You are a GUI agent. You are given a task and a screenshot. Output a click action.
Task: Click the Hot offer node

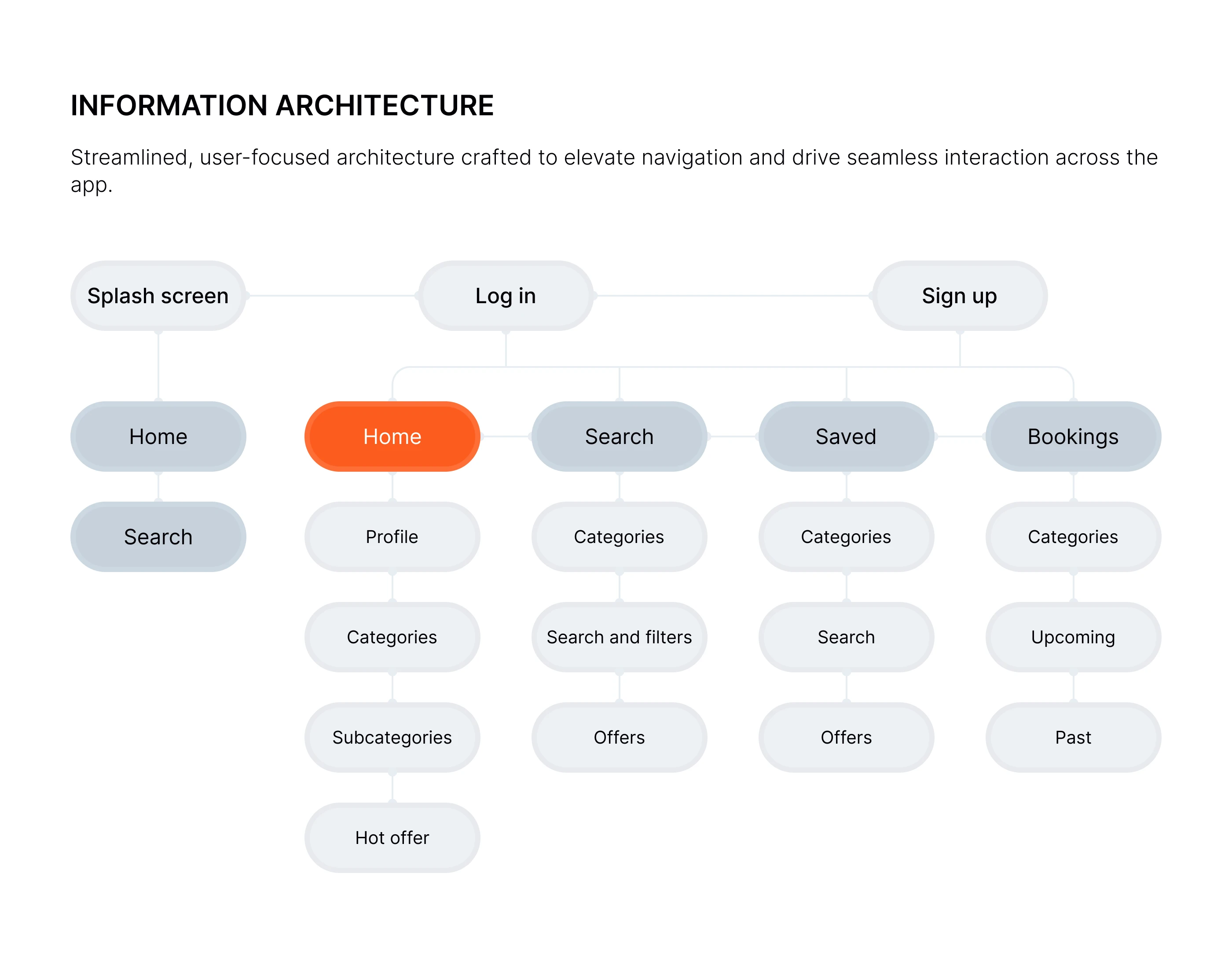[392, 837]
